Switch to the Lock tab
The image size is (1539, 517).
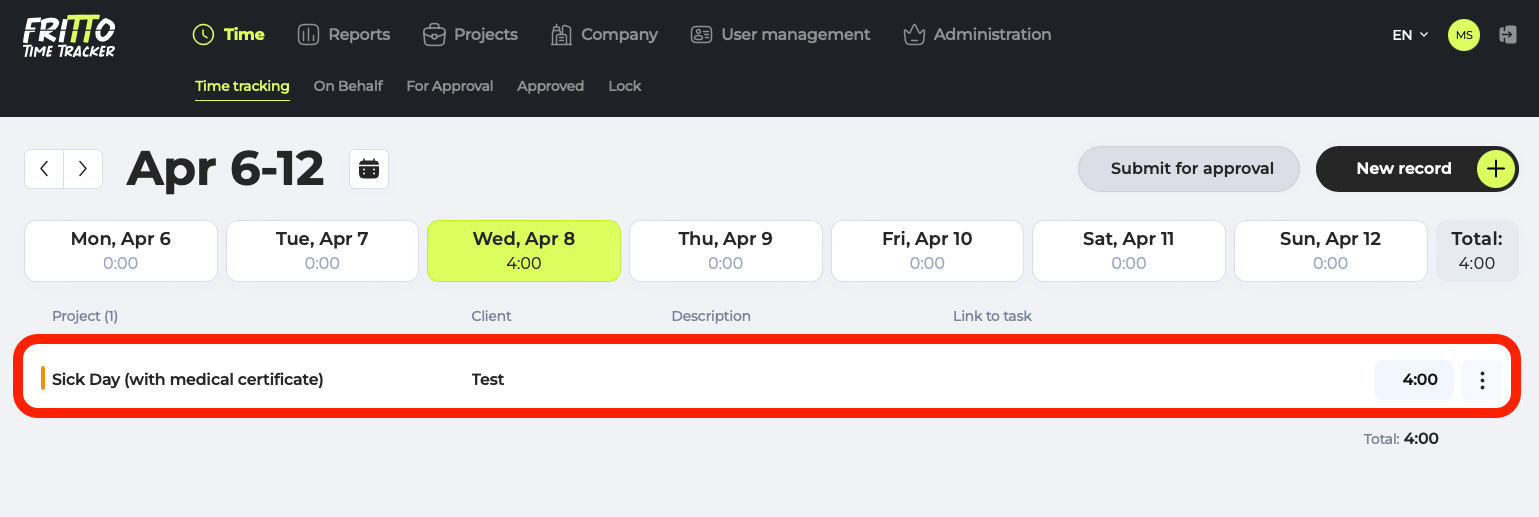[x=624, y=86]
